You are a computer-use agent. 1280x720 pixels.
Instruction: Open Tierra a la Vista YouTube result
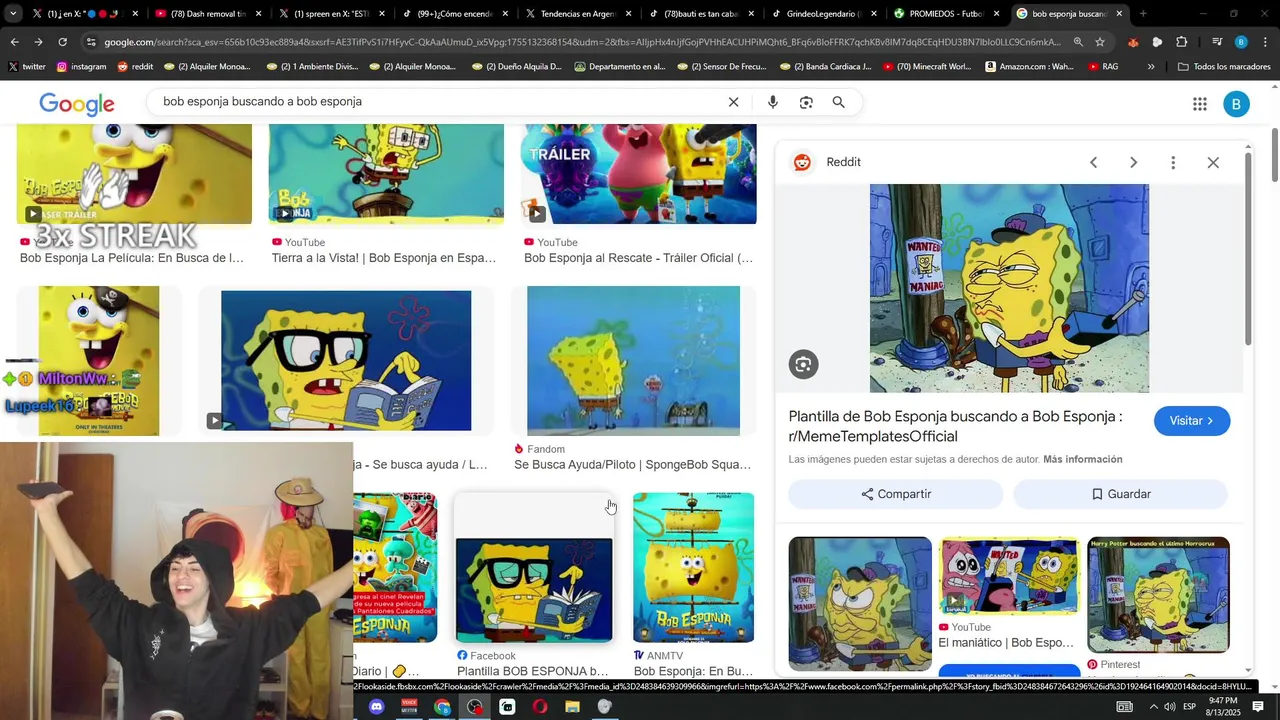point(386,174)
